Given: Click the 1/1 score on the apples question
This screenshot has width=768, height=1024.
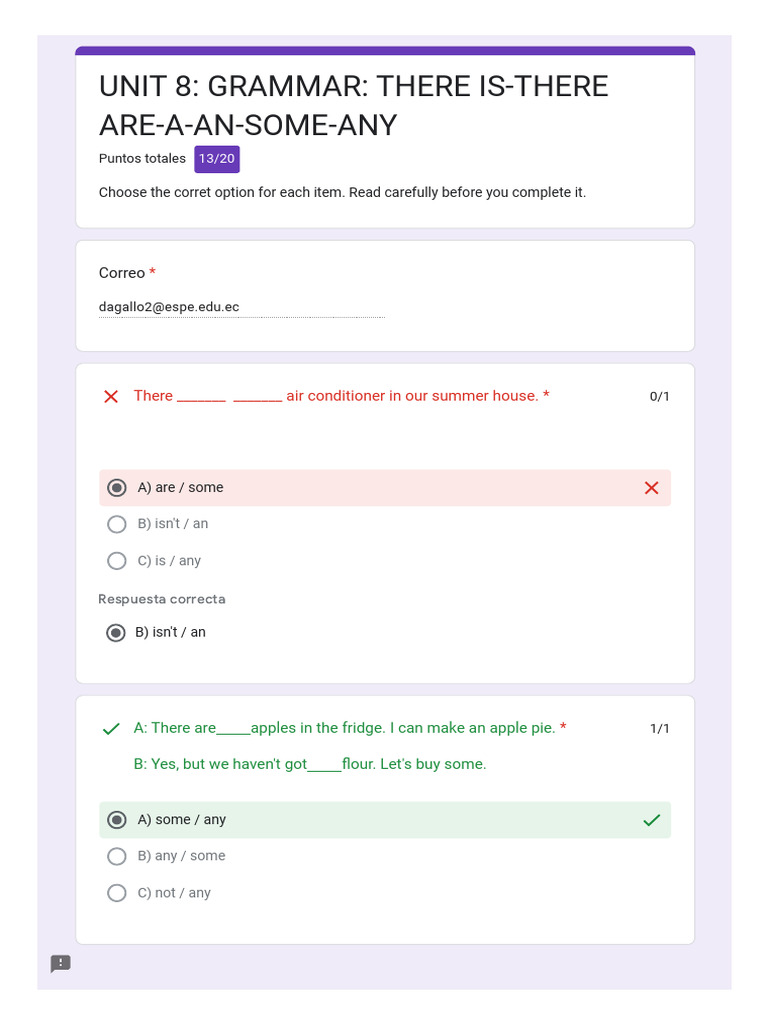Looking at the screenshot, I should click(659, 728).
